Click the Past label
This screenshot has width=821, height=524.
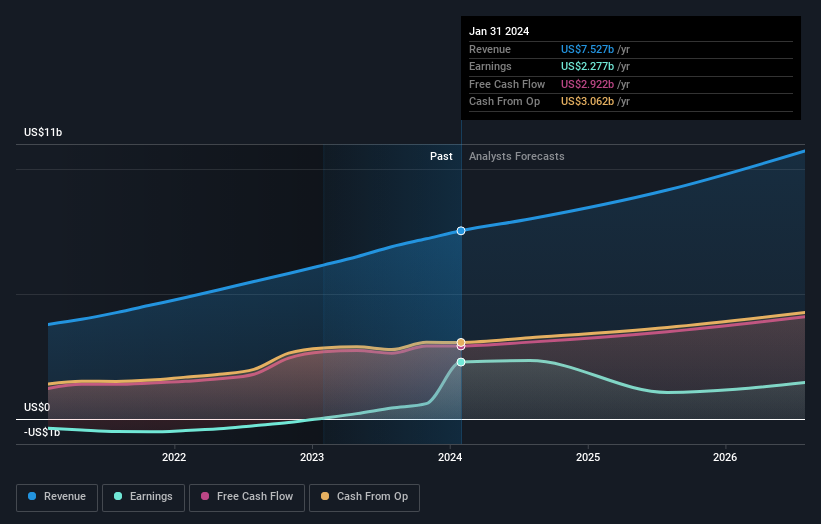click(441, 156)
